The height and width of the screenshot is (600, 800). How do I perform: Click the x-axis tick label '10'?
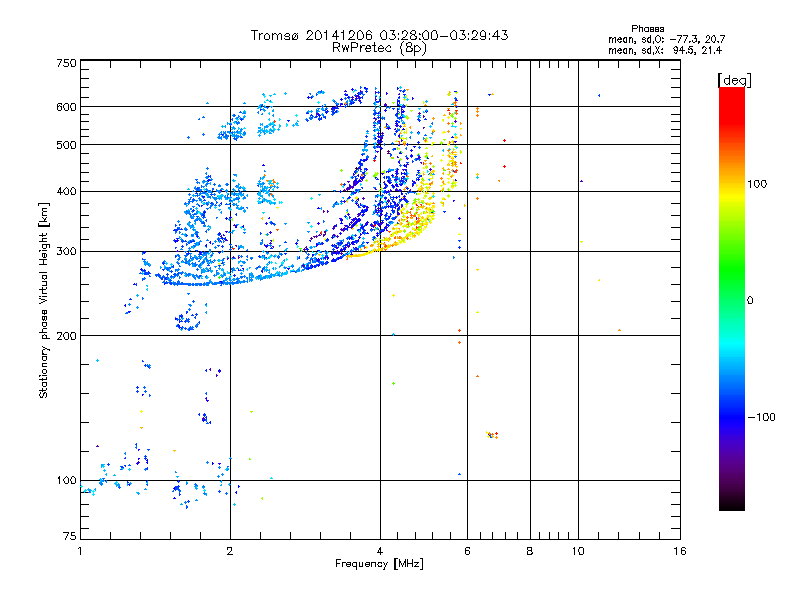coord(578,551)
